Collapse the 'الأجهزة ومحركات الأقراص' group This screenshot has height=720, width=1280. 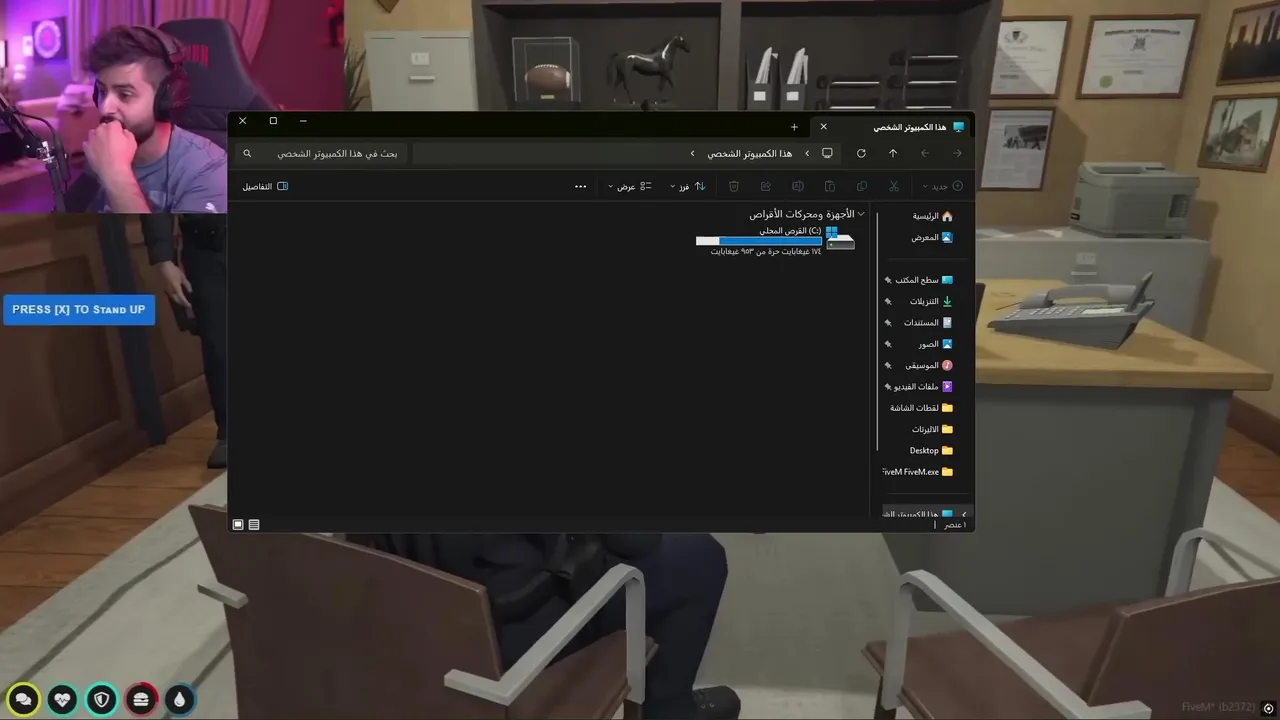(x=861, y=214)
